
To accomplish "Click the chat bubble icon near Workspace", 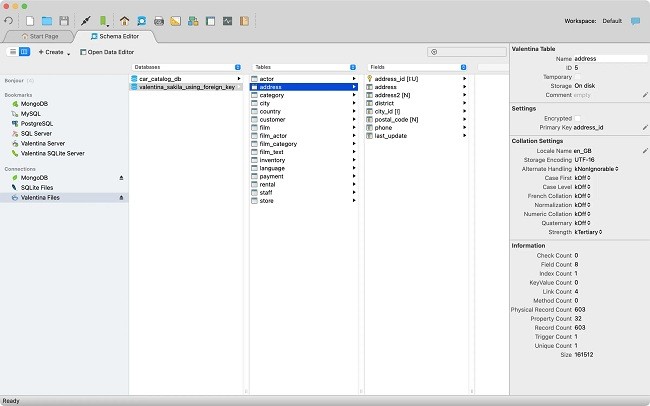I will 635,20.
